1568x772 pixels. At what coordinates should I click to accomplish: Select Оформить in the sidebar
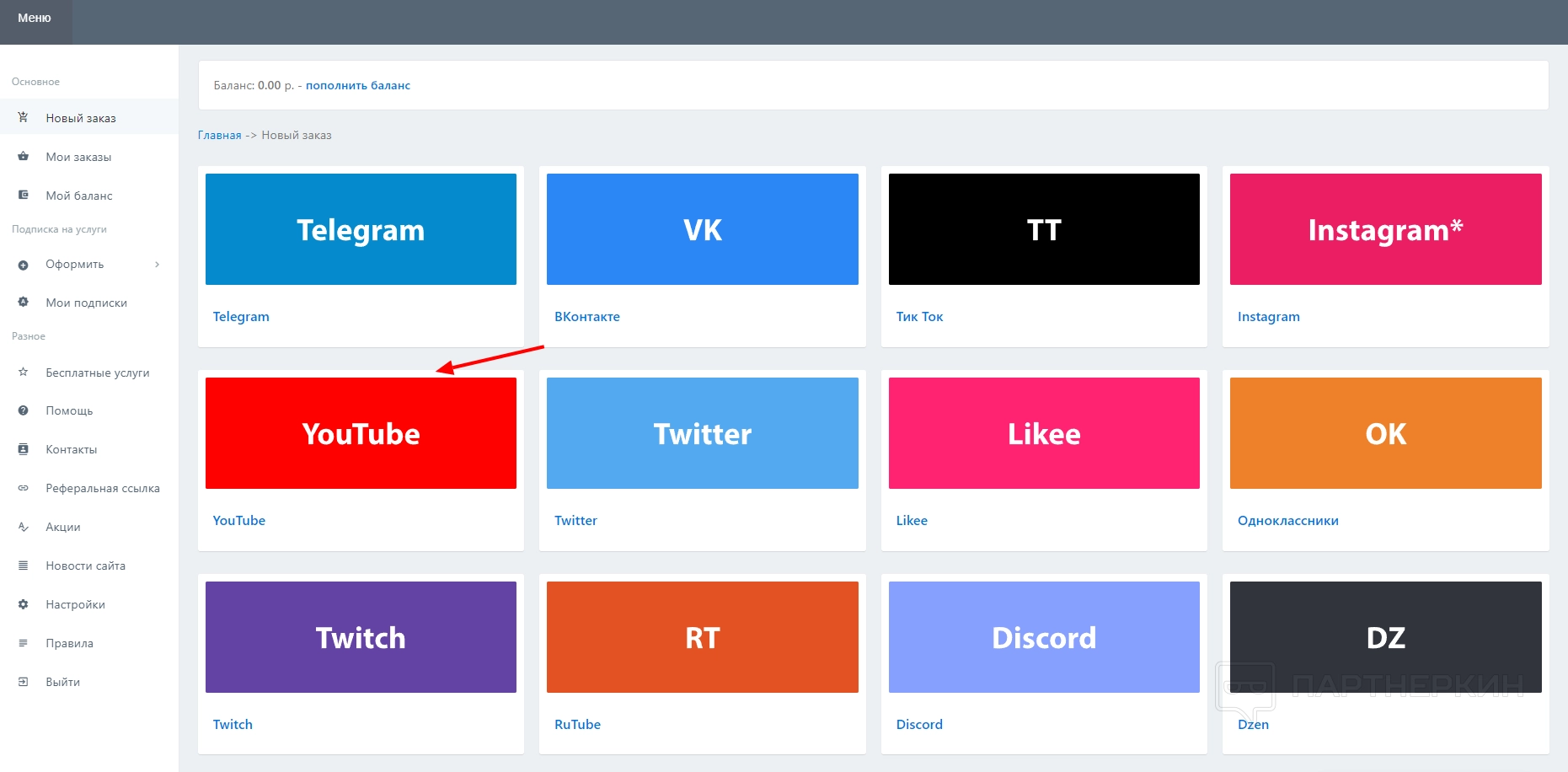89,265
